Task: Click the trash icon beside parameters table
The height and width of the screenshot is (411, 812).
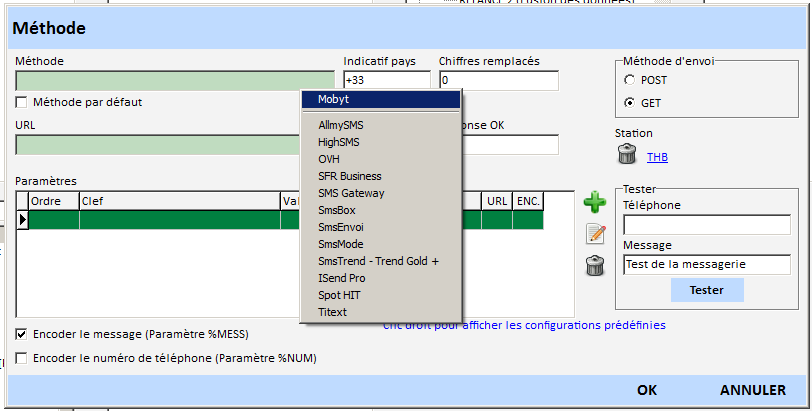Action: coord(595,265)
